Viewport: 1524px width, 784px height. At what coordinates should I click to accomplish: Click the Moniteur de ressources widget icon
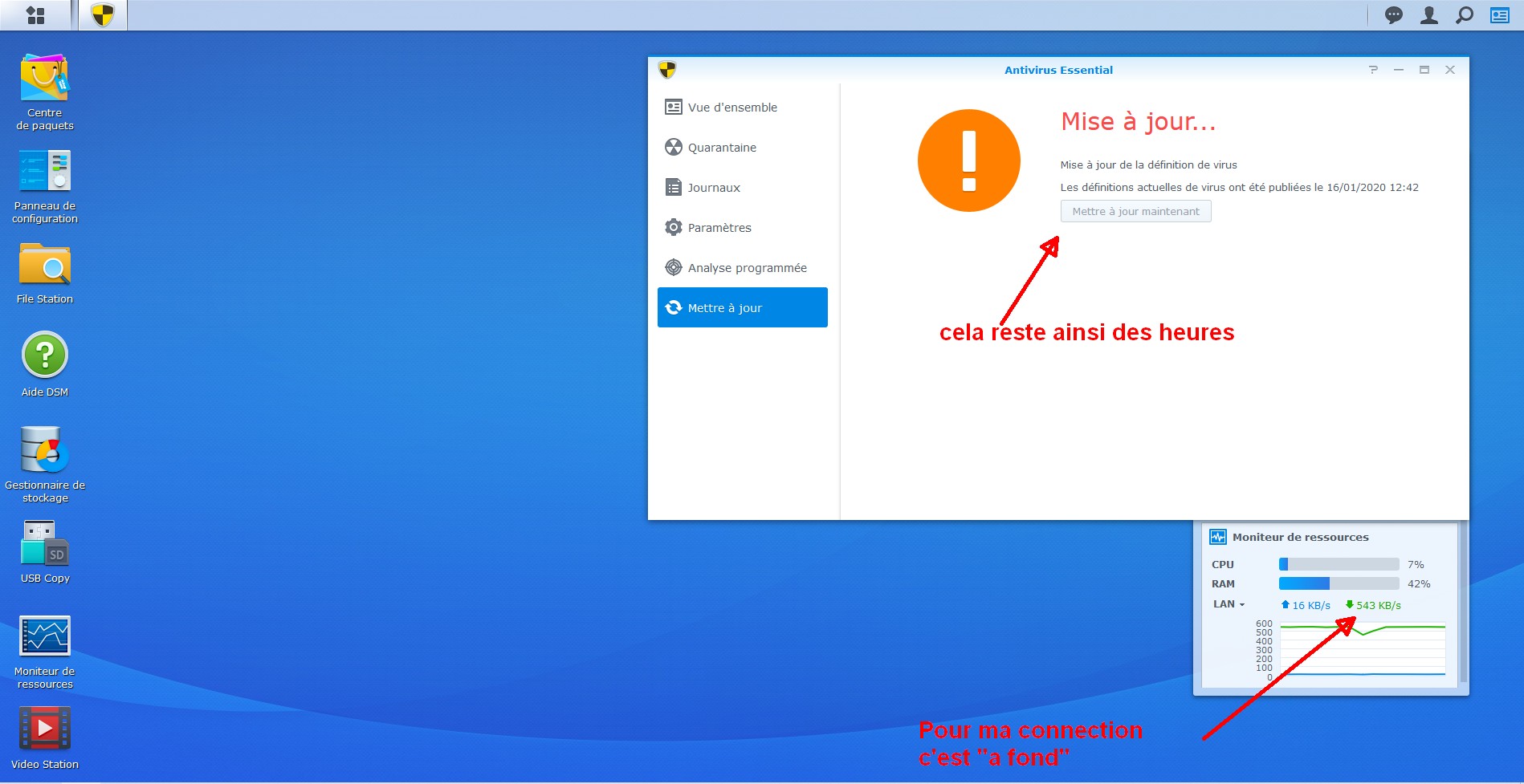tap(1218, 537)
